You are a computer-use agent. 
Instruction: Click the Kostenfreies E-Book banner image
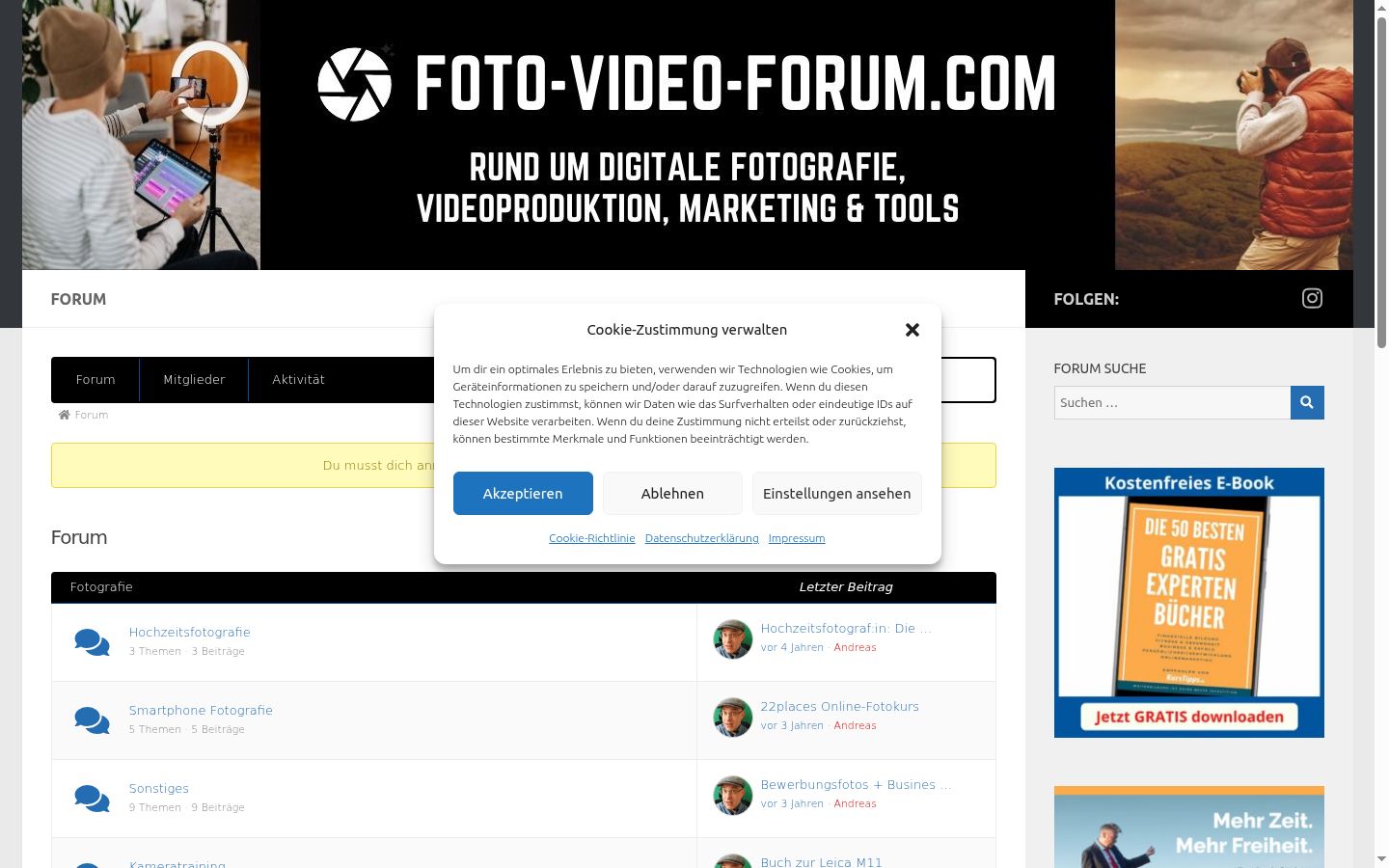tap(1189, 603)
